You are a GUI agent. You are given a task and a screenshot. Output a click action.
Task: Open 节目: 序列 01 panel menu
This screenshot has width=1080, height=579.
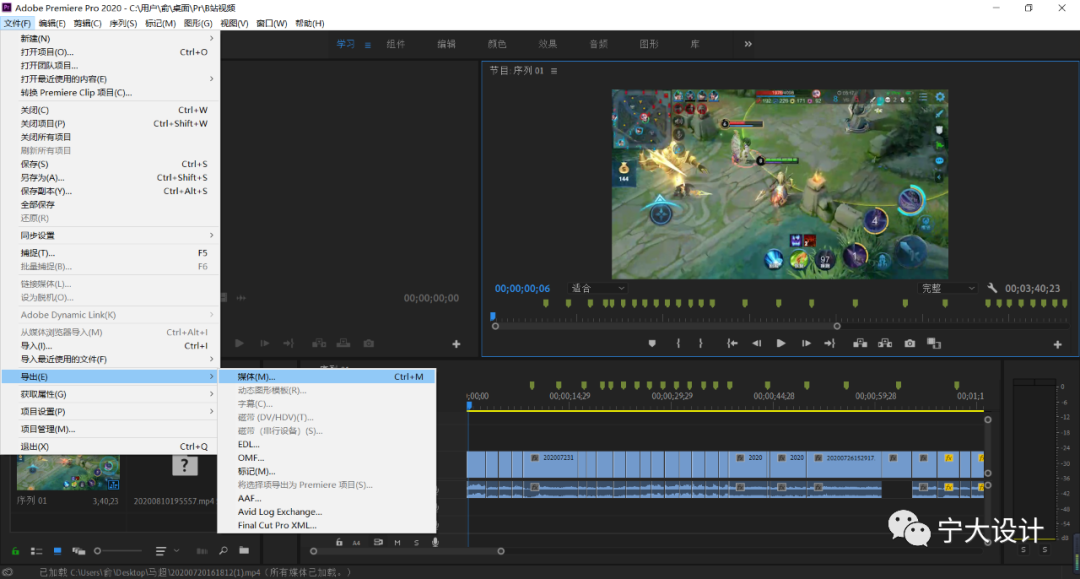point(554,71)
